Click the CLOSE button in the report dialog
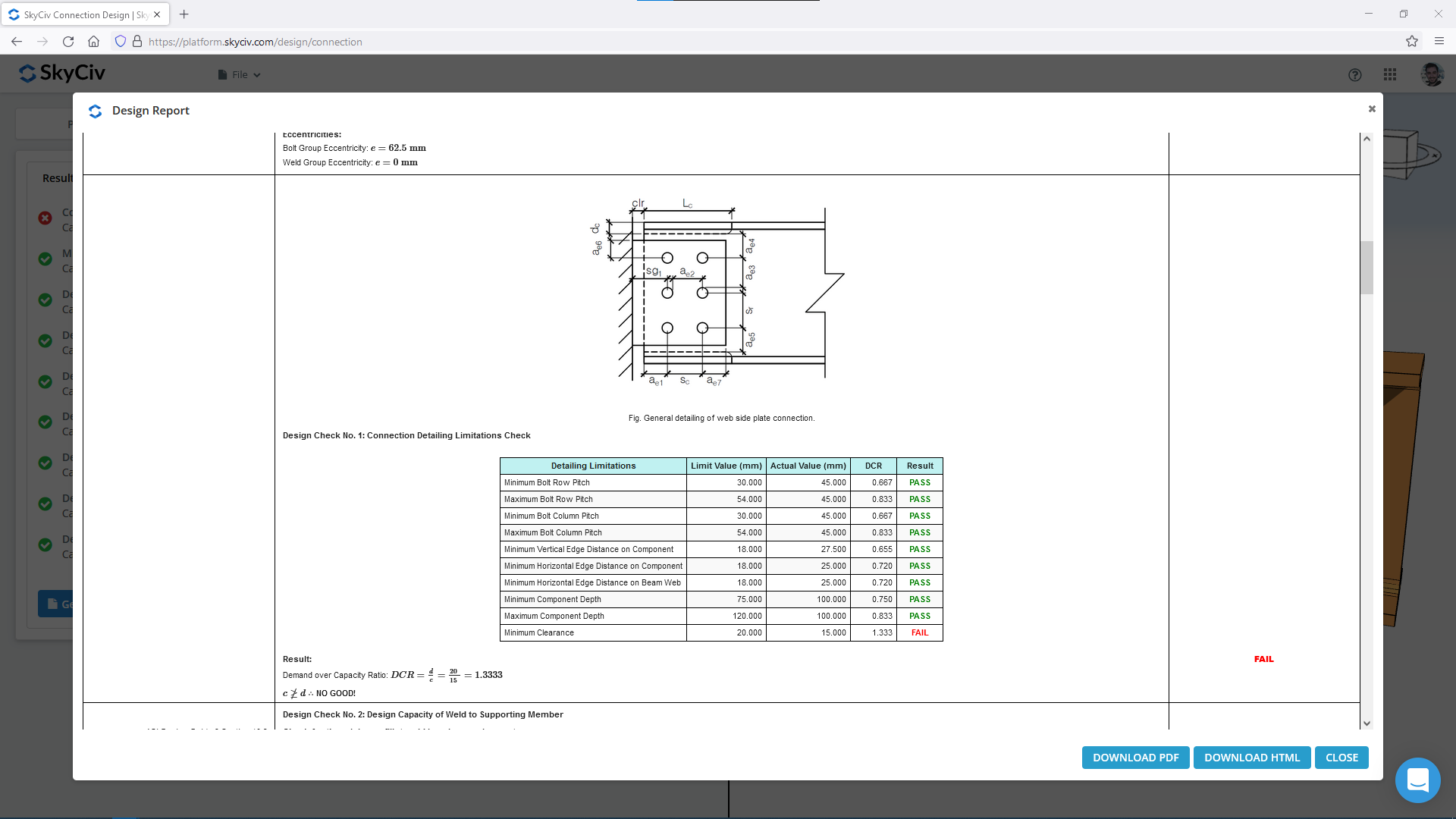1456x819 pixels. 1341,758
